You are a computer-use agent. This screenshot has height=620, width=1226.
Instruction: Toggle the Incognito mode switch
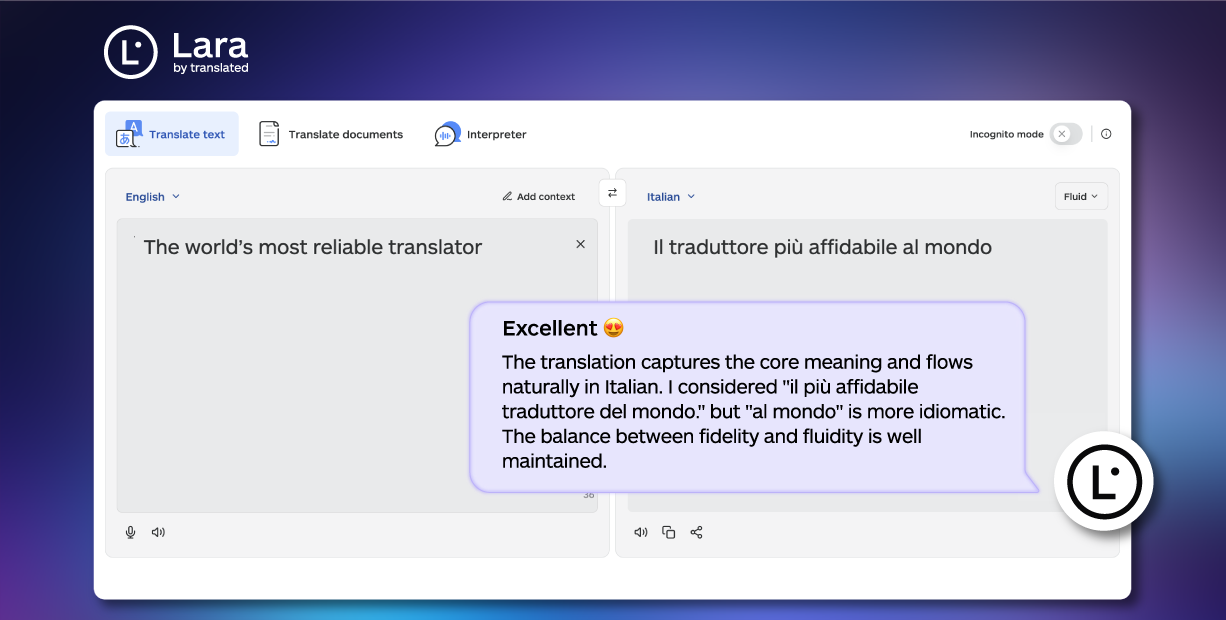[x=1066, y=134]
